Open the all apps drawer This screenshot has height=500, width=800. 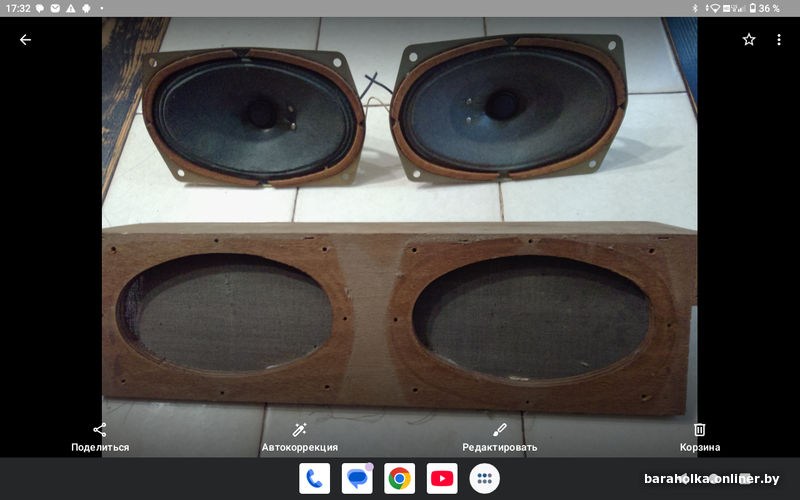(485, 479)
